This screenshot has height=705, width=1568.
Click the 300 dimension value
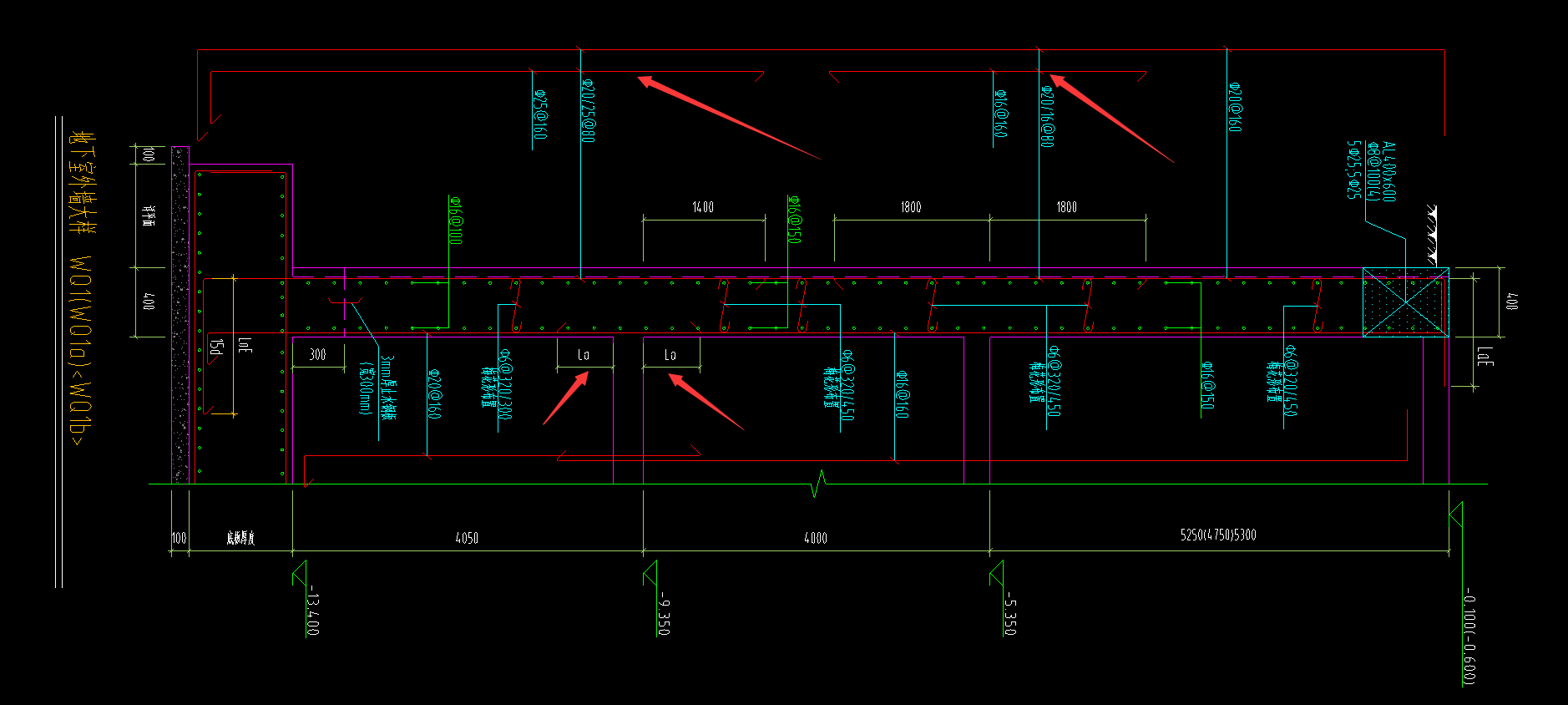(x=317, y=355)
